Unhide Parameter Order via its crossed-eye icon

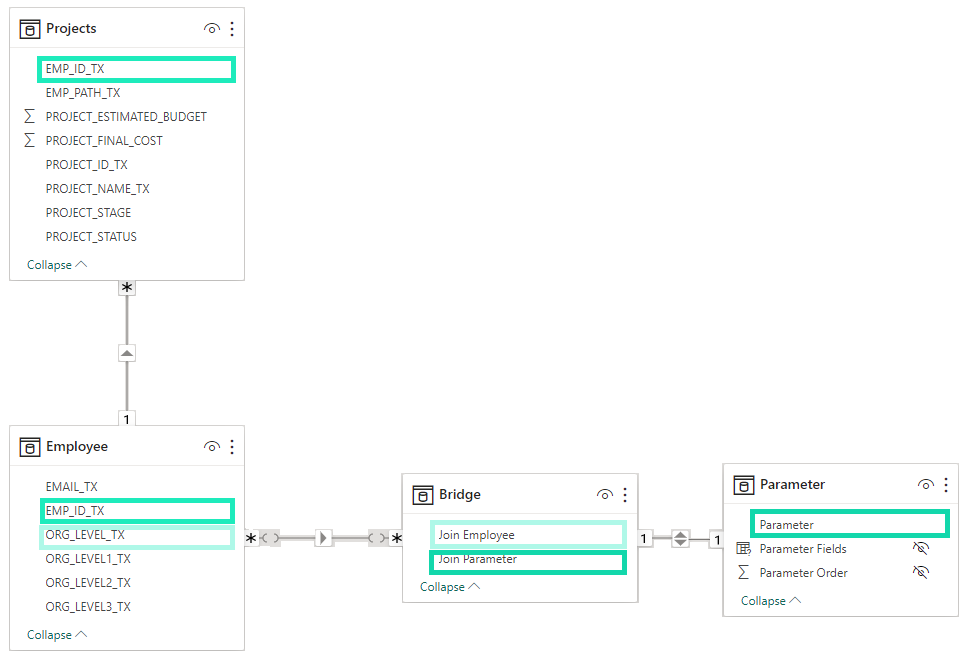tap(920, 572)
